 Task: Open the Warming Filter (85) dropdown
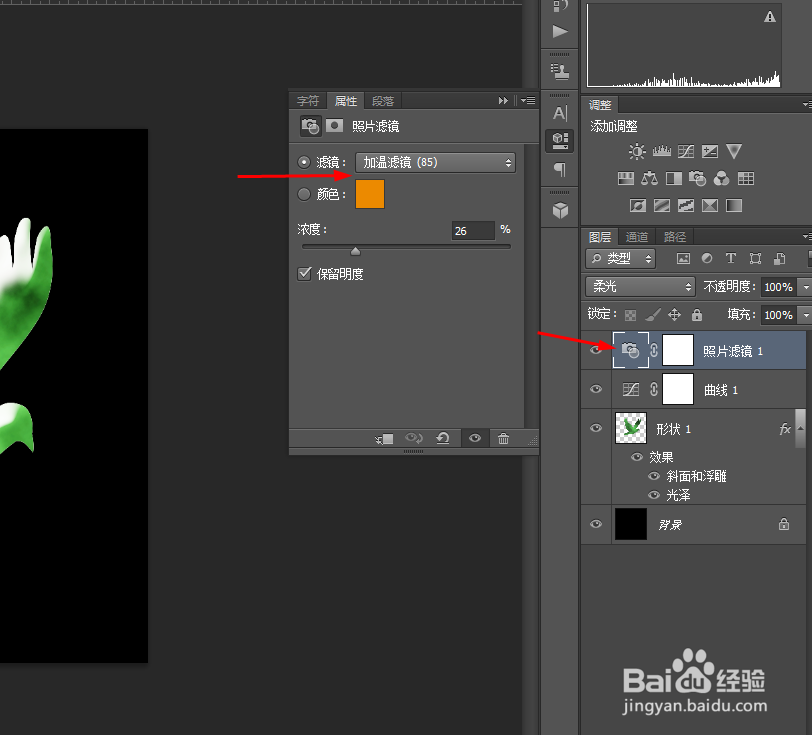435,163
